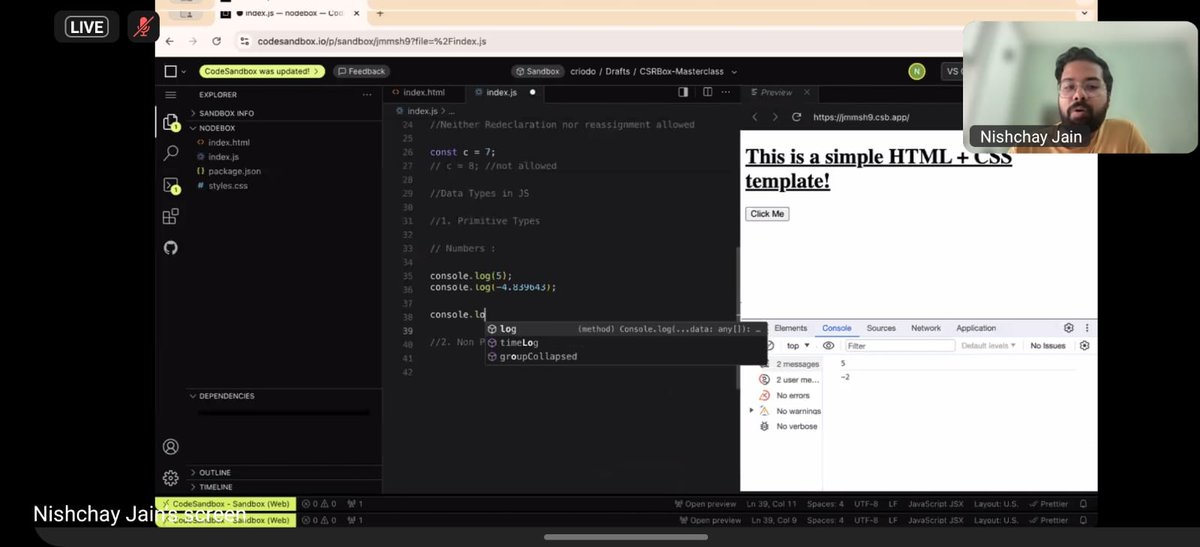Open the Search icon in activity bar
Image resolution: width=1200 pixels, height=547 pixels.
click(170, 153)
